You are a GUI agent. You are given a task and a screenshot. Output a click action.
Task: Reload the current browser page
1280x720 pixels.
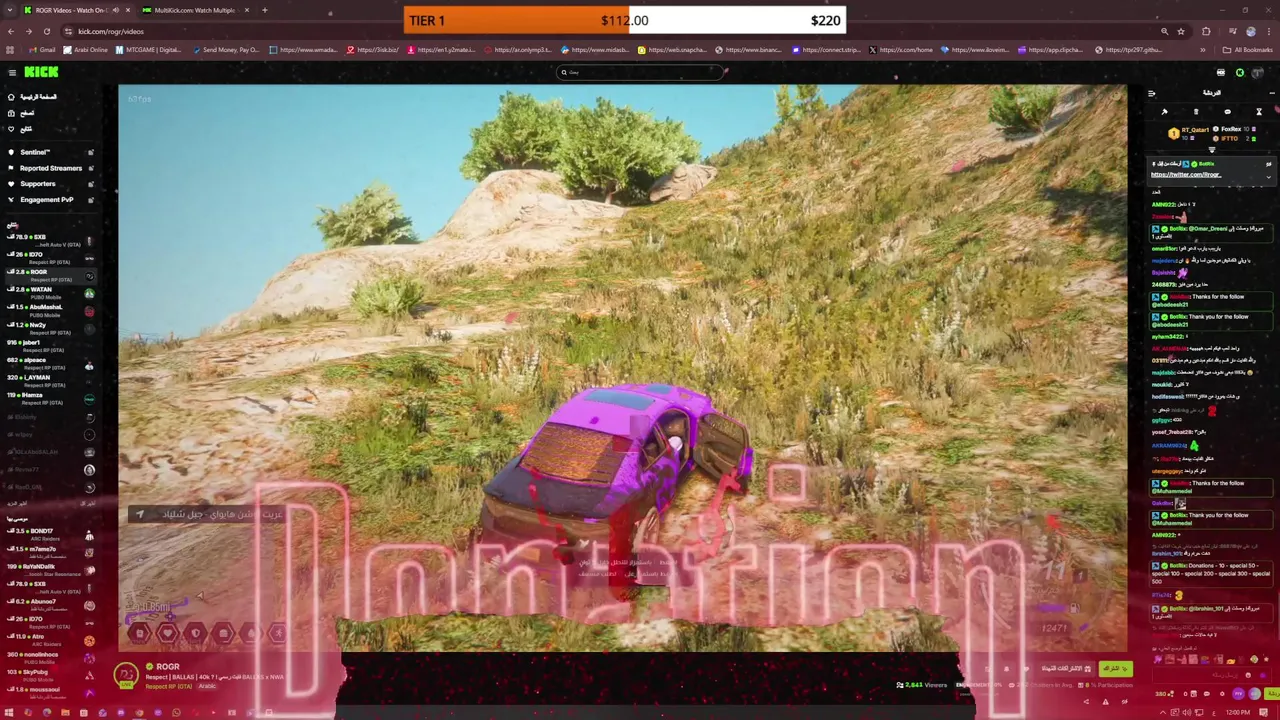tap(46, 31)
